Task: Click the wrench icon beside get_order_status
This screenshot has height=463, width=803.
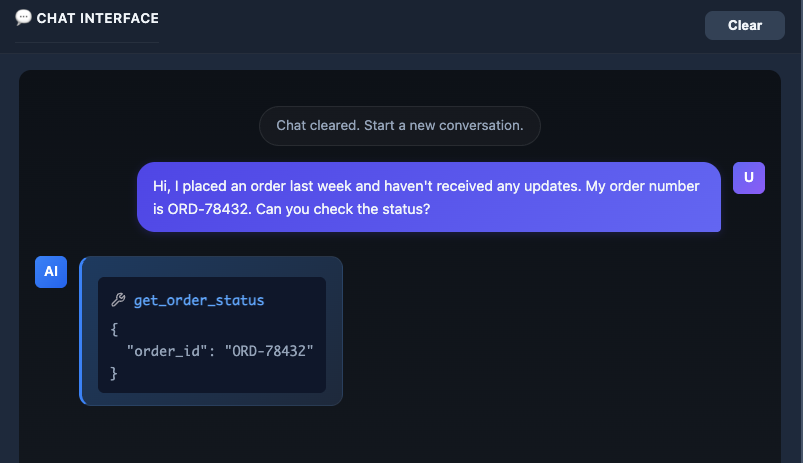Action: 118,300
